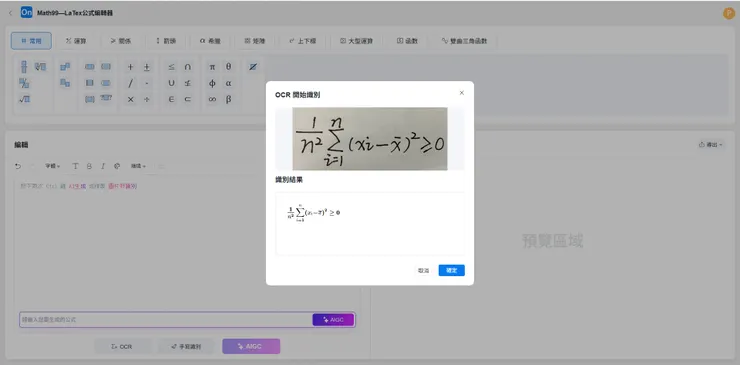Insert the intersection ∩ symbol
The width and height of the screenshot is (740, 365).
[x=188, y=67]
